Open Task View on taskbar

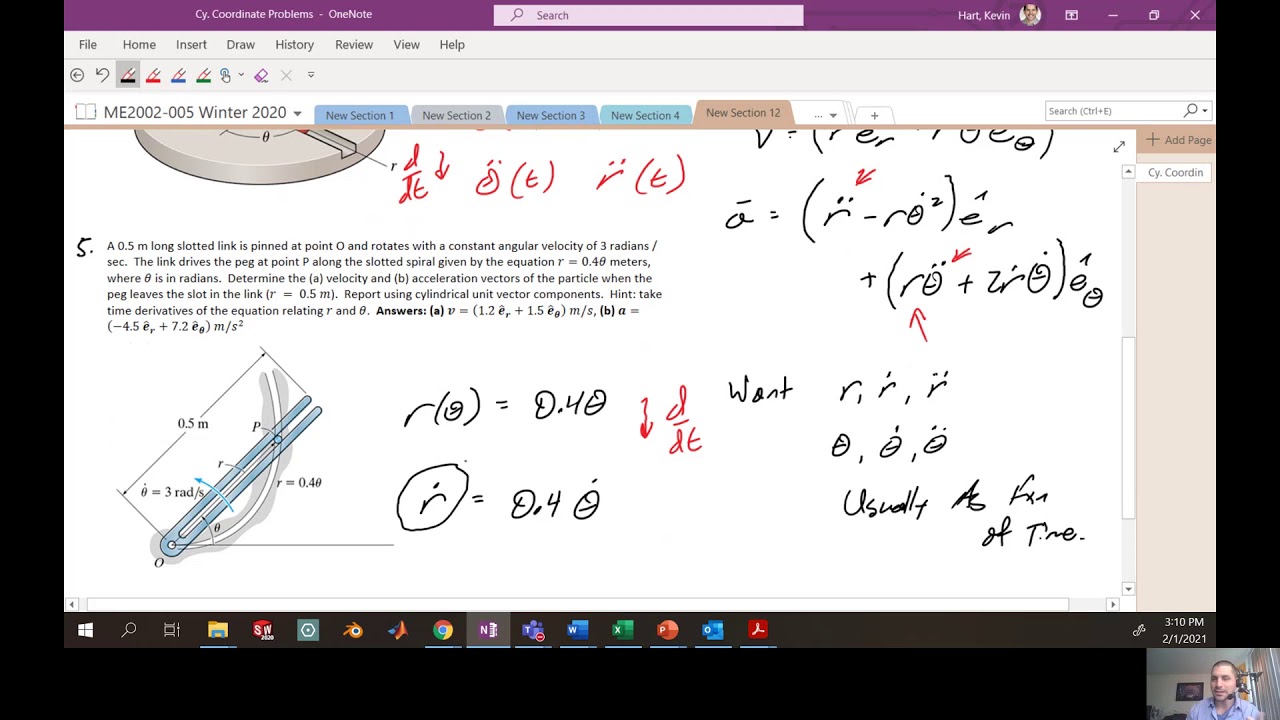click(x=172, y=630)
